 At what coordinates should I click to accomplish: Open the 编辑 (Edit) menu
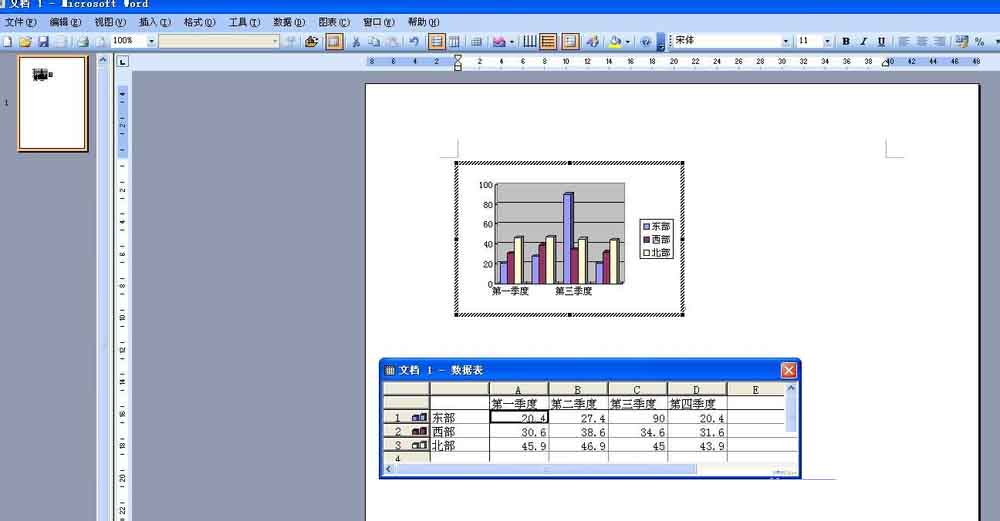pos(65,22)
